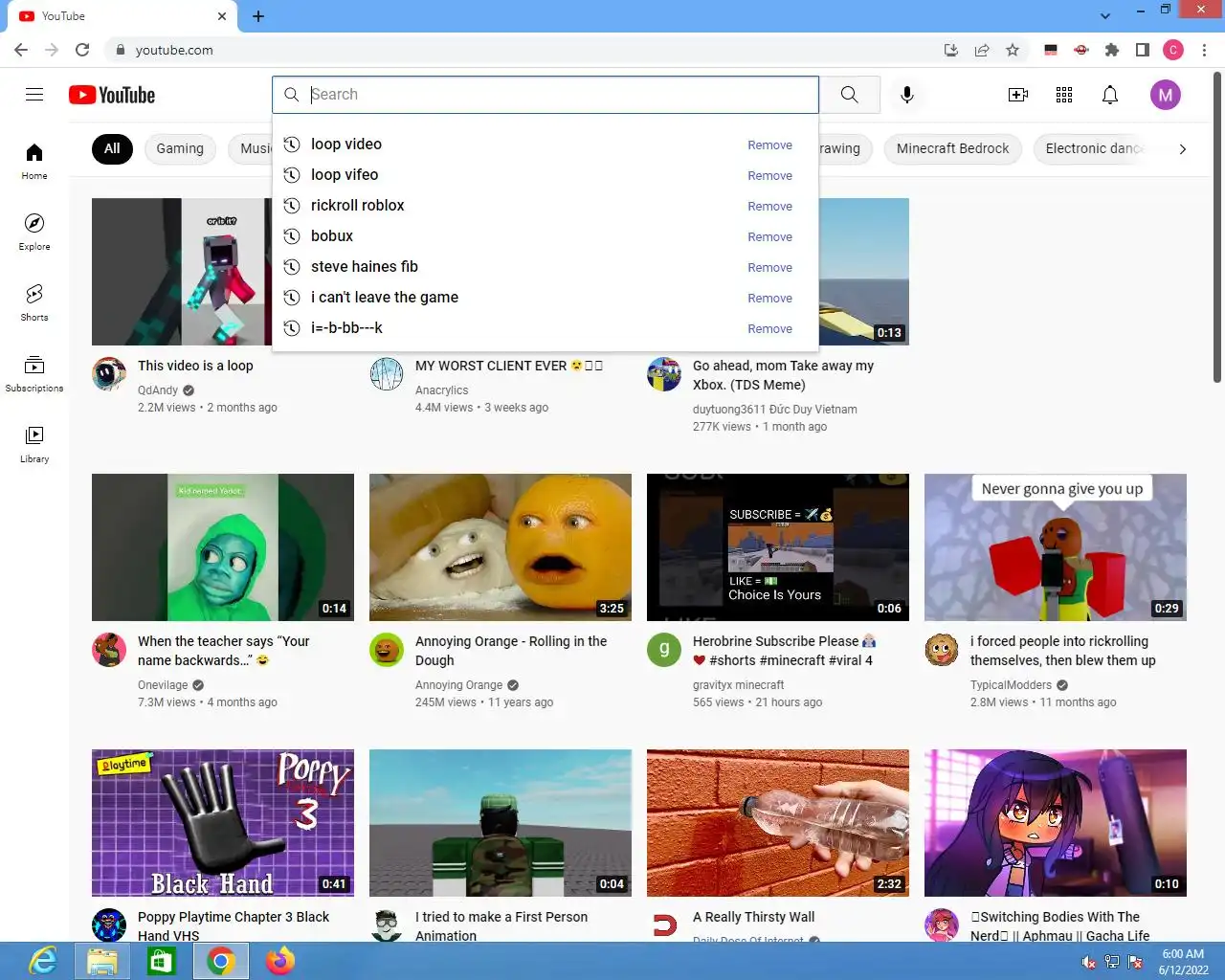Screen dimensions: 1225x980
Task: Open Chrome three-dot menu
Action: (x=1204, y=50)
